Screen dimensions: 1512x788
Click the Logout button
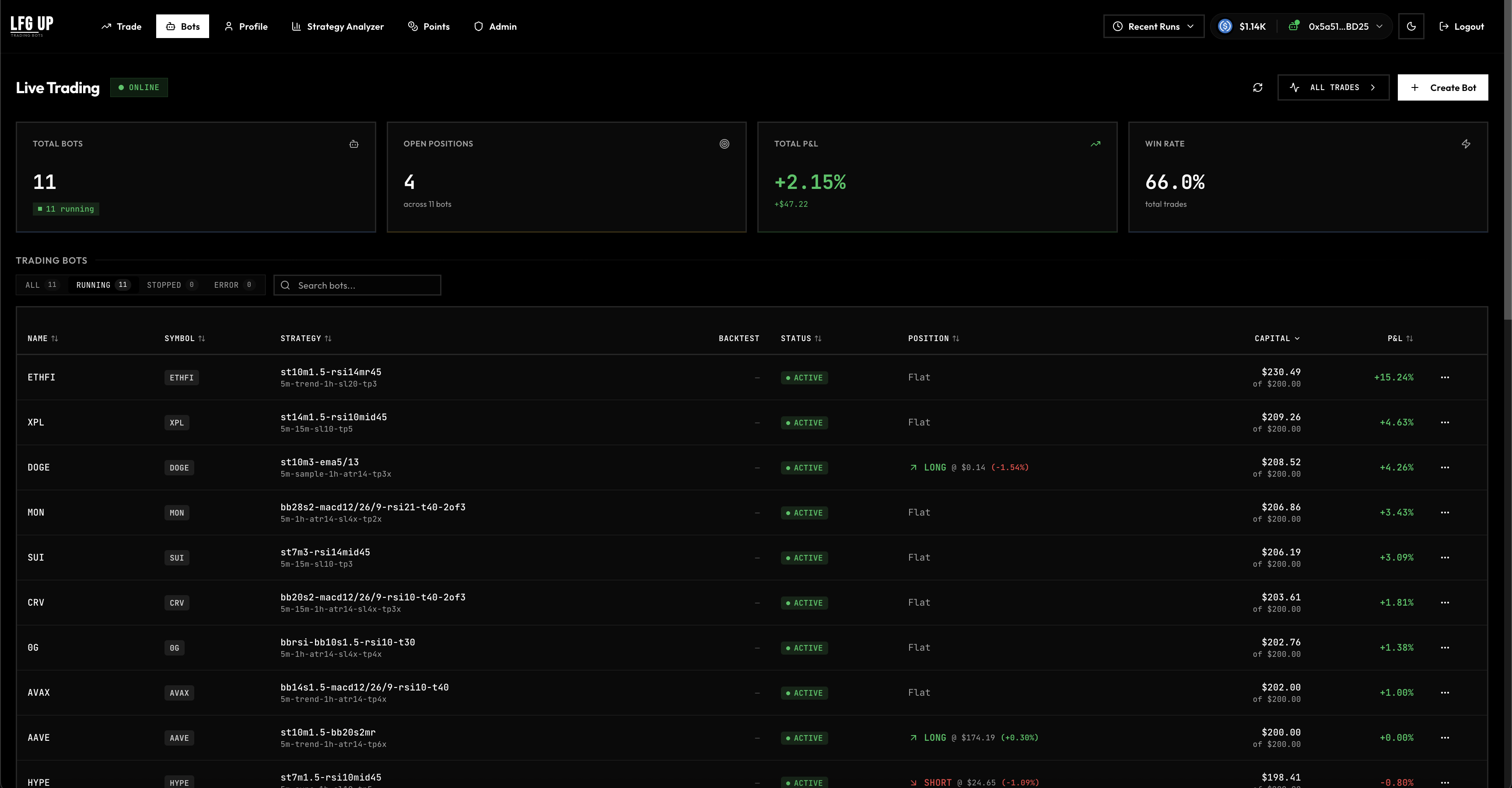pos(1462,26)
